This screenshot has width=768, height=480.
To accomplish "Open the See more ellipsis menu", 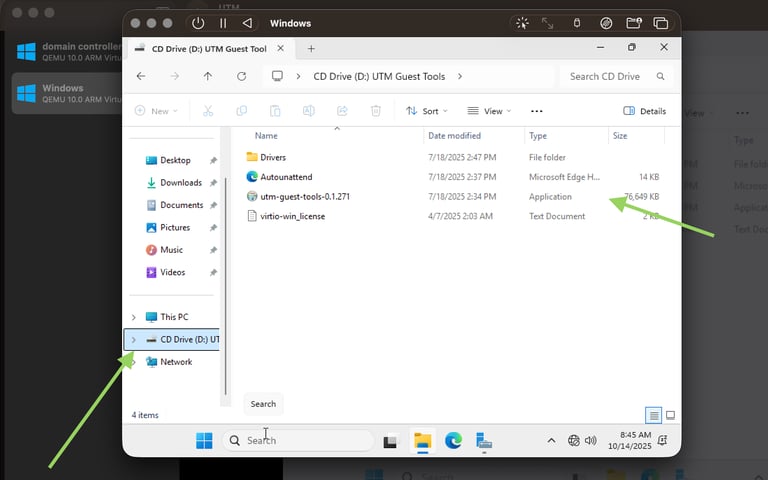I will coord(537,111).
